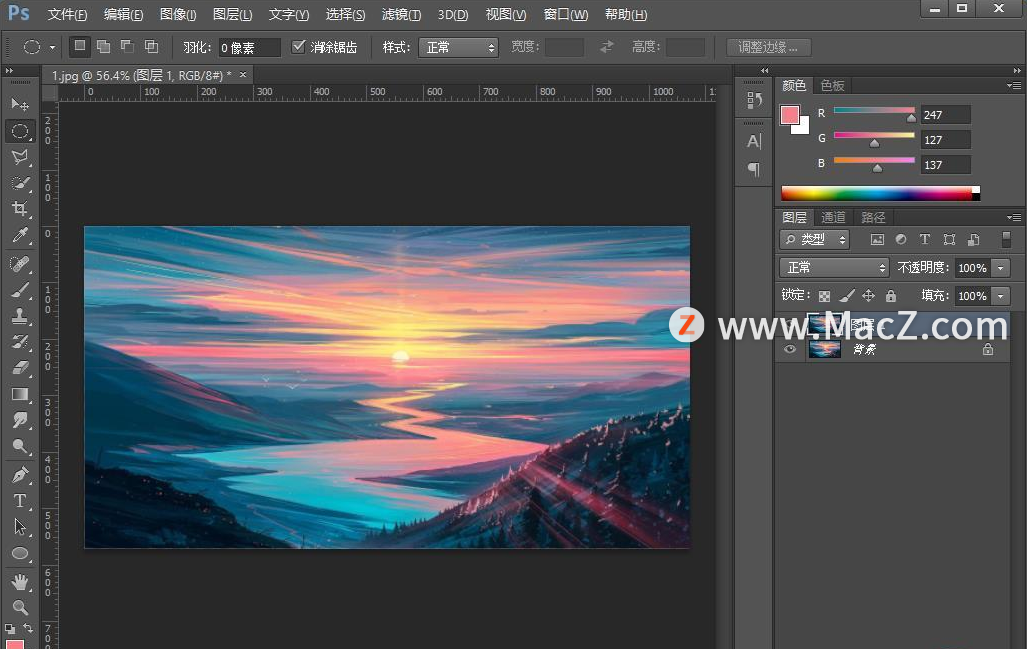Image resolution: width=1027 pixels, height=649 pixels.
Task: Choose Add to selection mode
Action: [103, 46]
